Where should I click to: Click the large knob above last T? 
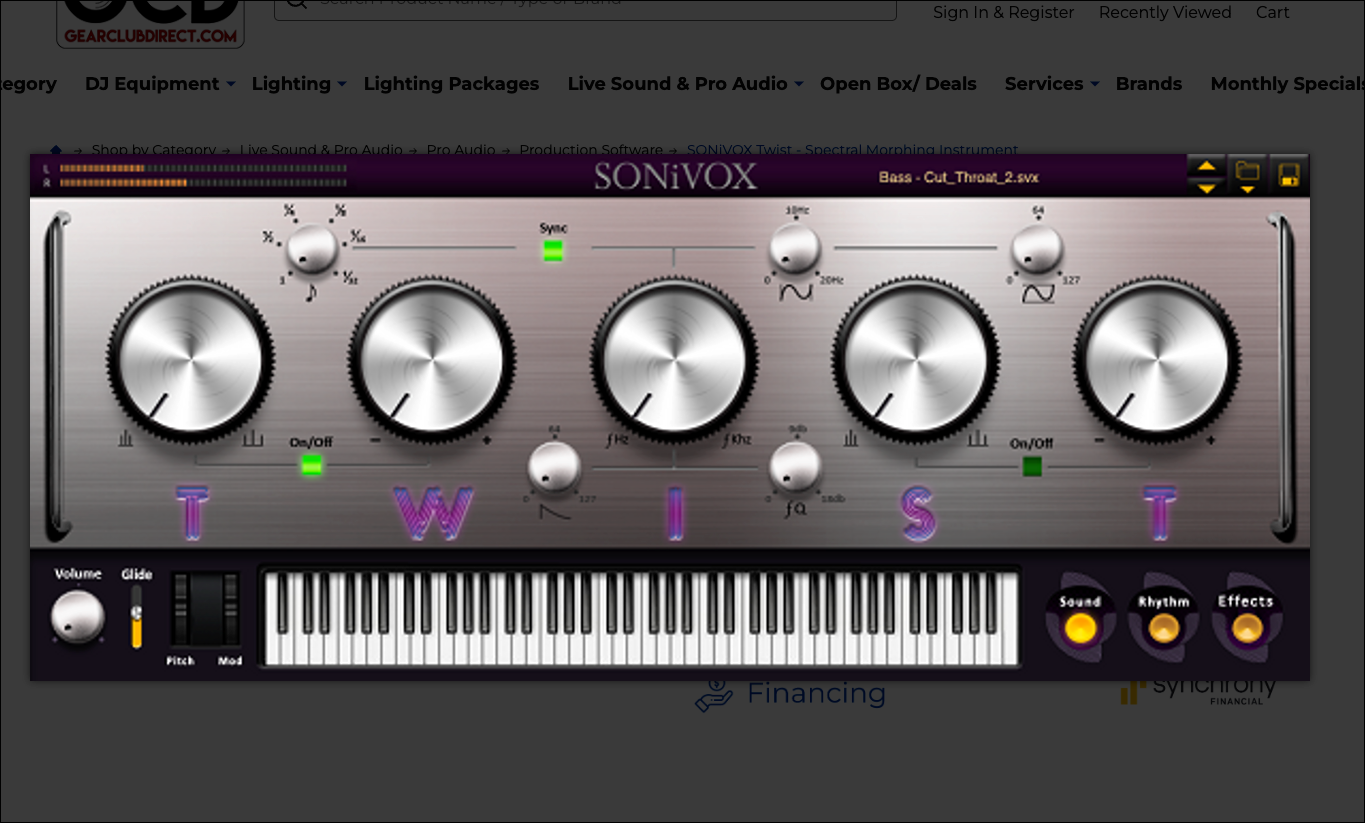pos(1157,359)
